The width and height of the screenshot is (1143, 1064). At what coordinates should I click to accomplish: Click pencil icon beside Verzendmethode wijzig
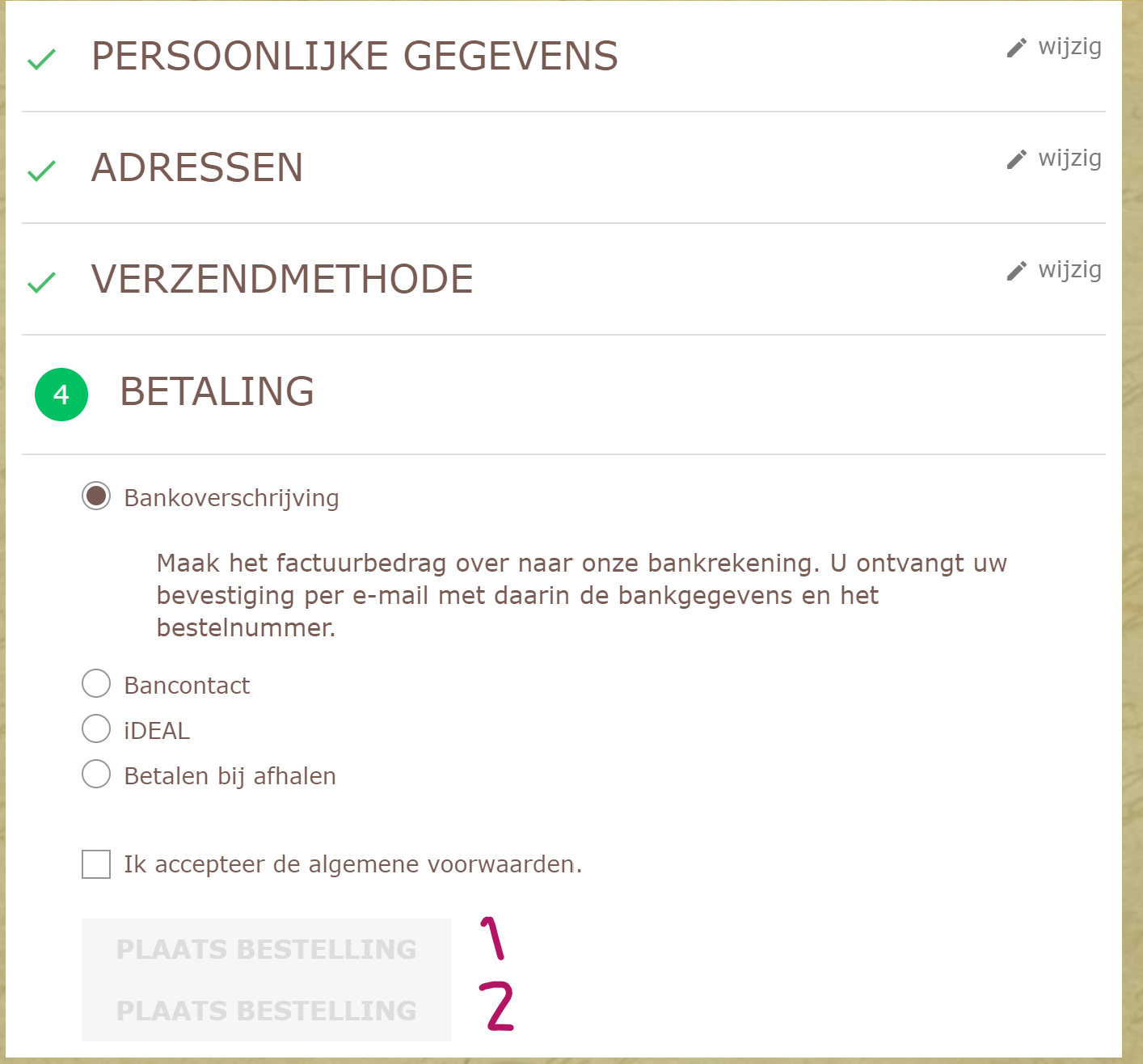[x=1016, y=272]
